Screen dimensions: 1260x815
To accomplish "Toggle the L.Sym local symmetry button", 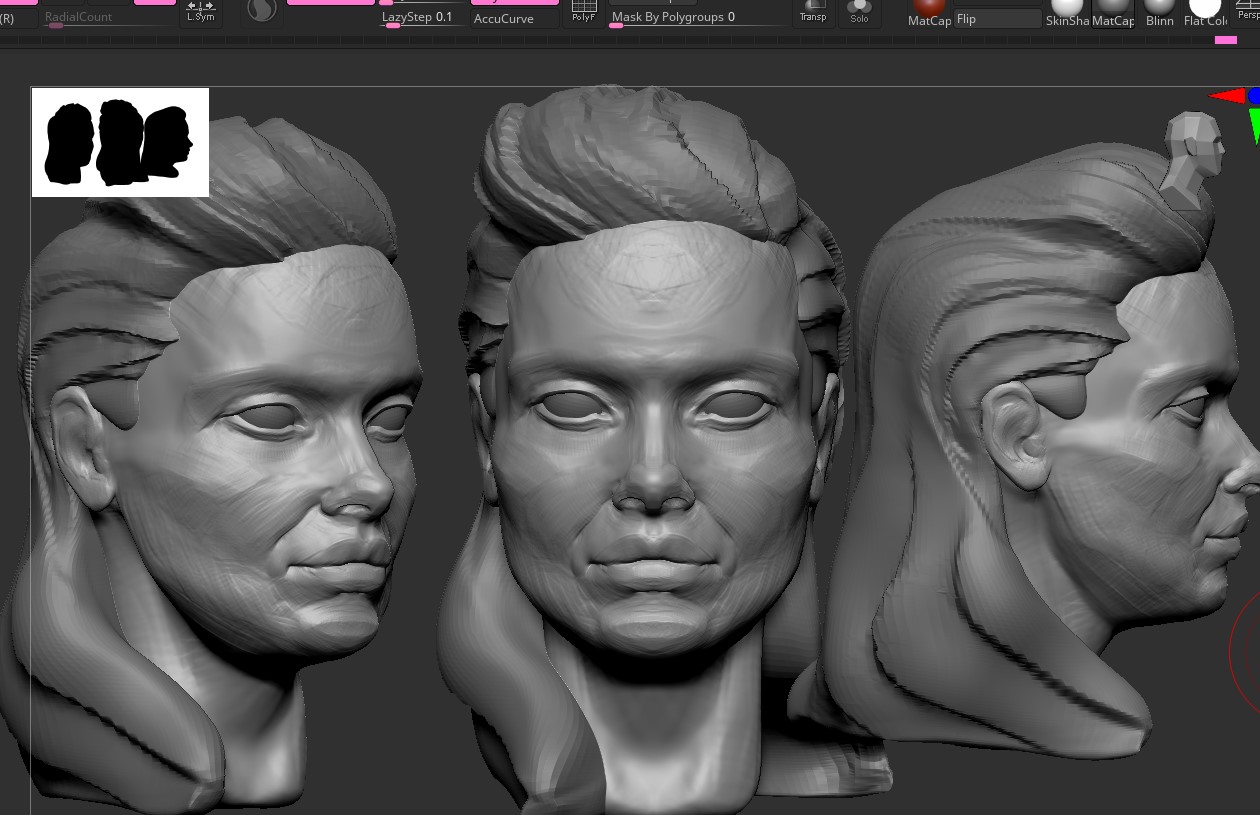I will pos(200,12).
